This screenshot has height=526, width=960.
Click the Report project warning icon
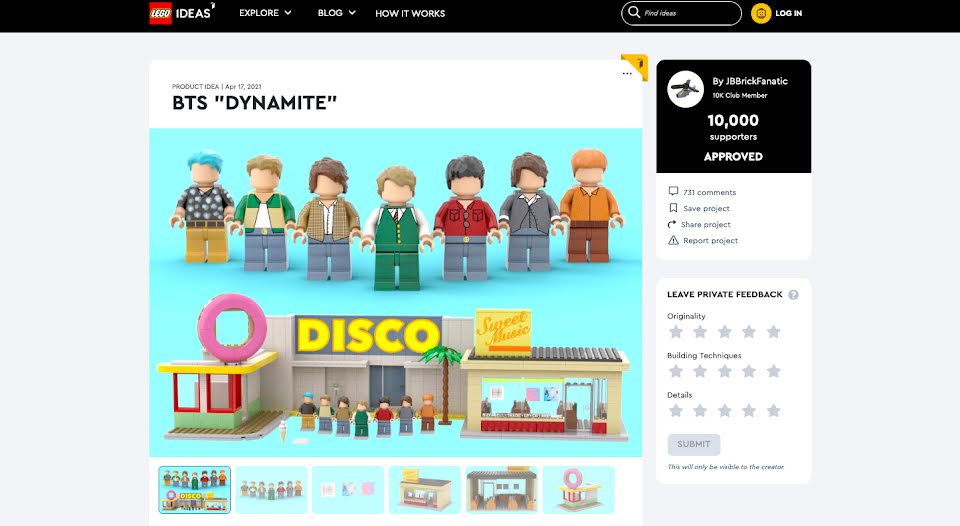673,240
